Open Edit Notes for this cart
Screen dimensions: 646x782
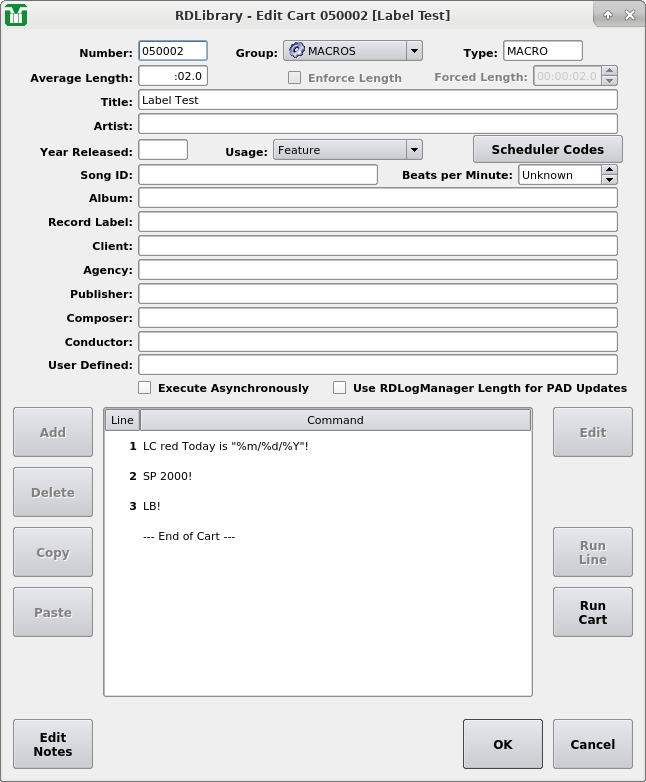[x=52, y=745]
